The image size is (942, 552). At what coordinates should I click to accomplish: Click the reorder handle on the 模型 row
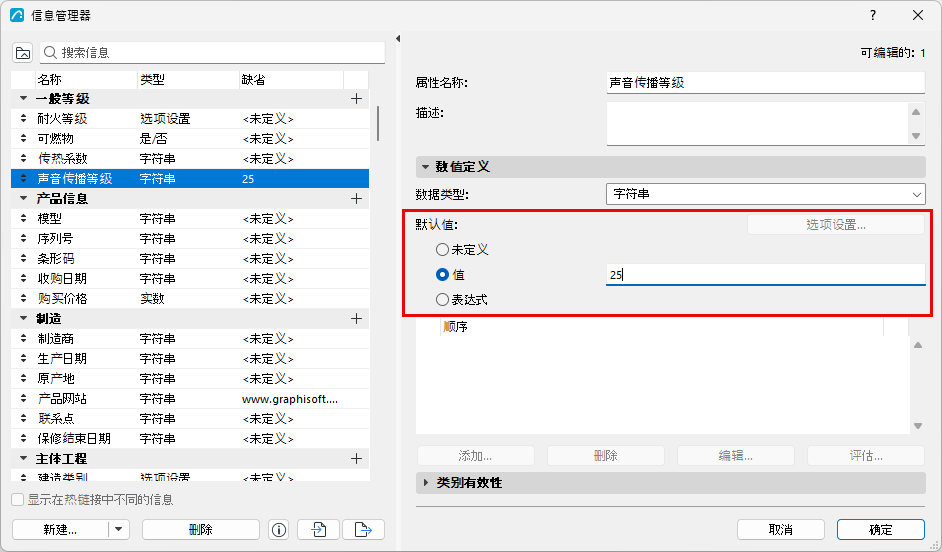click(23, 219)
